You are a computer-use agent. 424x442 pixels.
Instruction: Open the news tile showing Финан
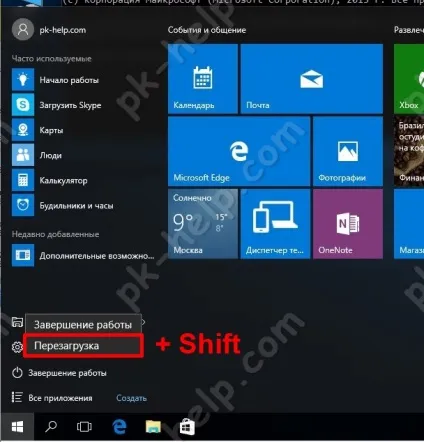[409, 151]
